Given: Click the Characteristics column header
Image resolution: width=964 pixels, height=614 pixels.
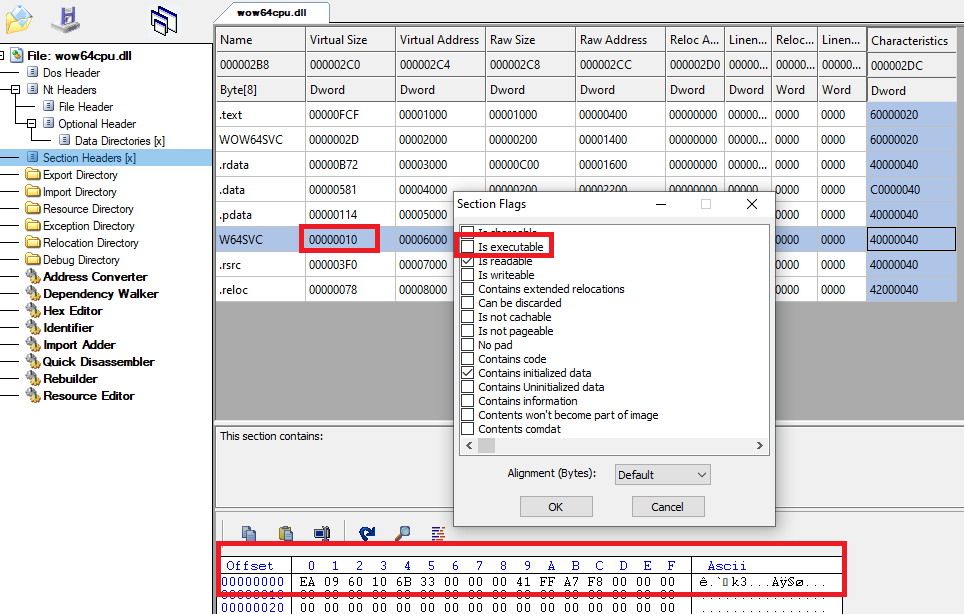Looking at the screenshot, I should click(x=912, y=41).
